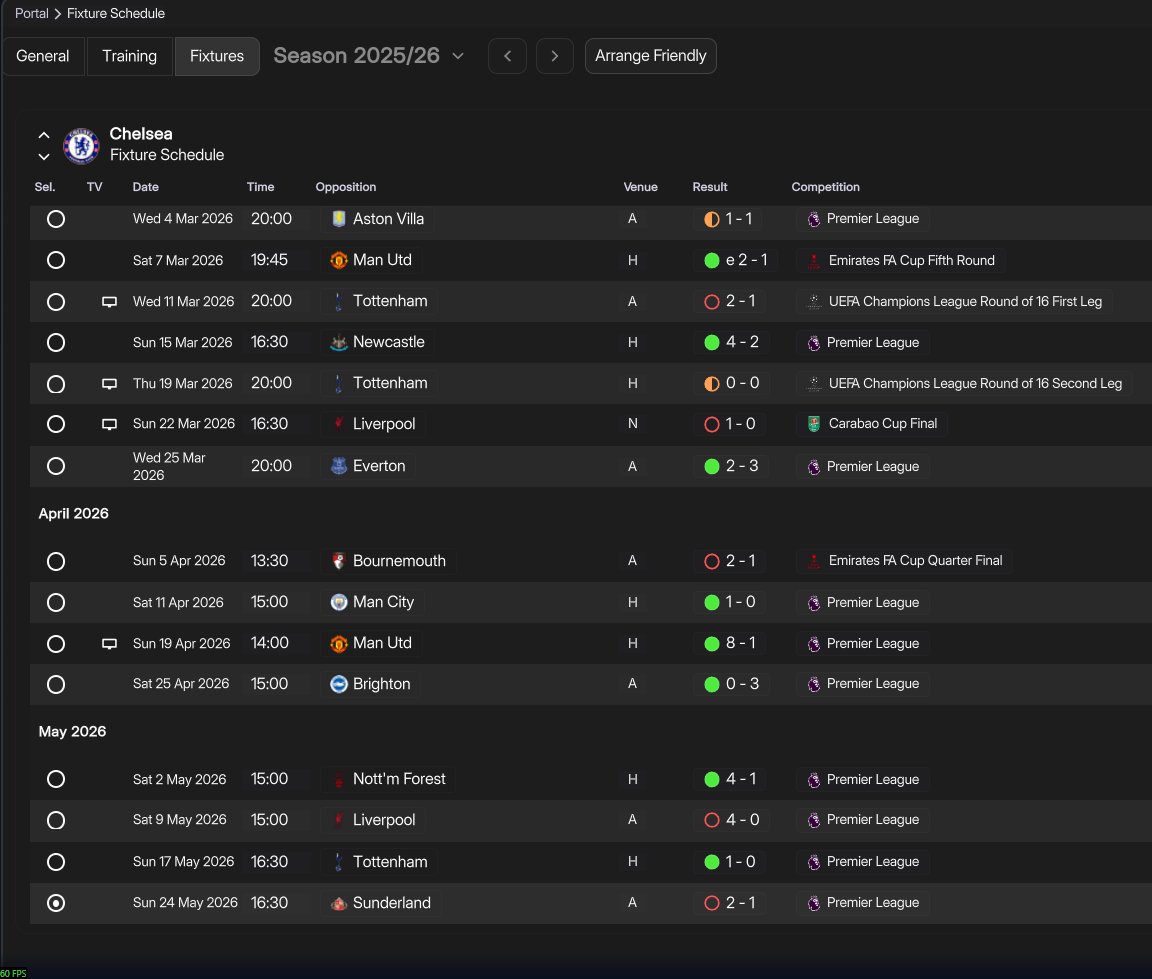This screenshot has height=979, width=1152.
Task: Select the Brighton fixture radio button
Action: coord(56,684)
